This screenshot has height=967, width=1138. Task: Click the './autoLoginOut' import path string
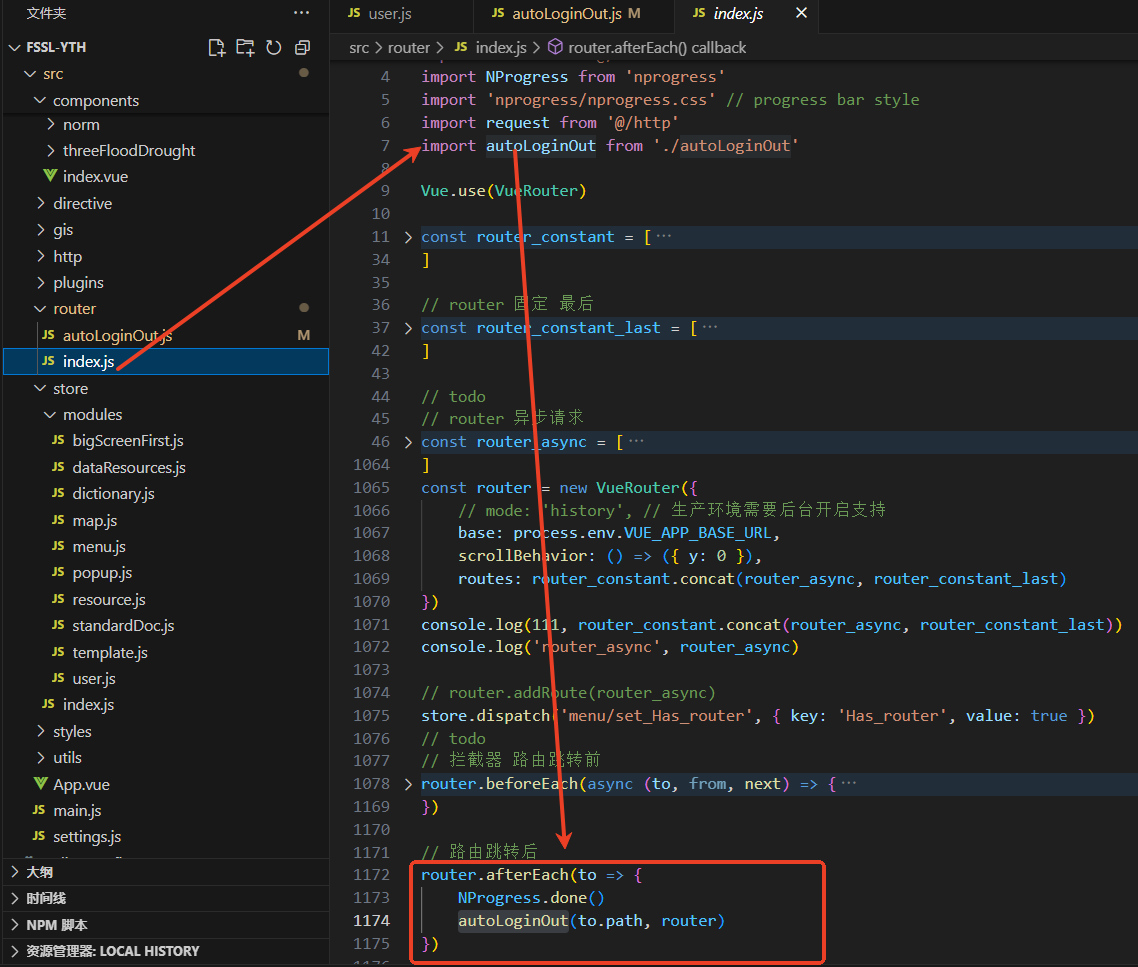click(726, 146)
